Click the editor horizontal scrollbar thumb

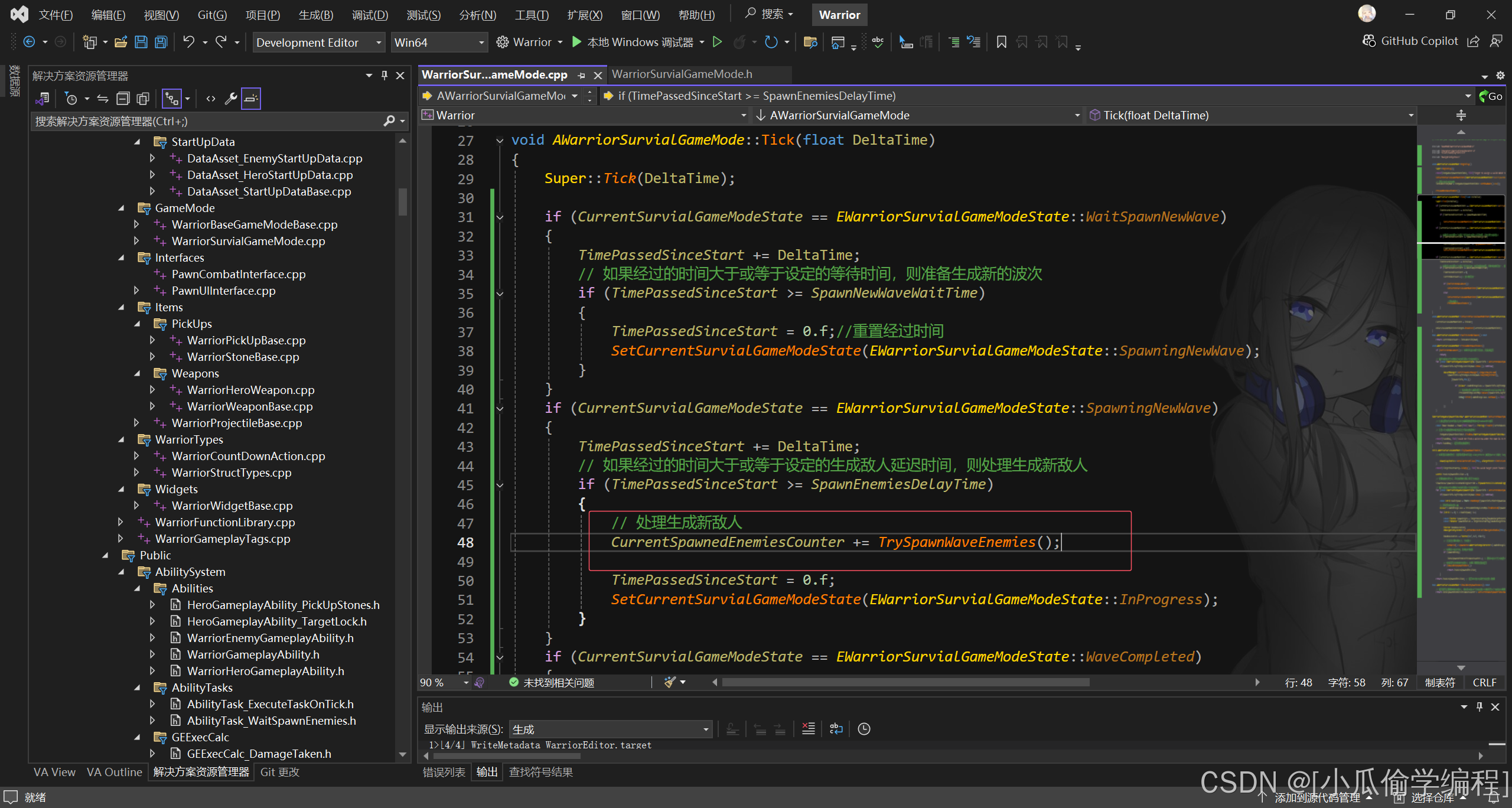tap(905, 682)
